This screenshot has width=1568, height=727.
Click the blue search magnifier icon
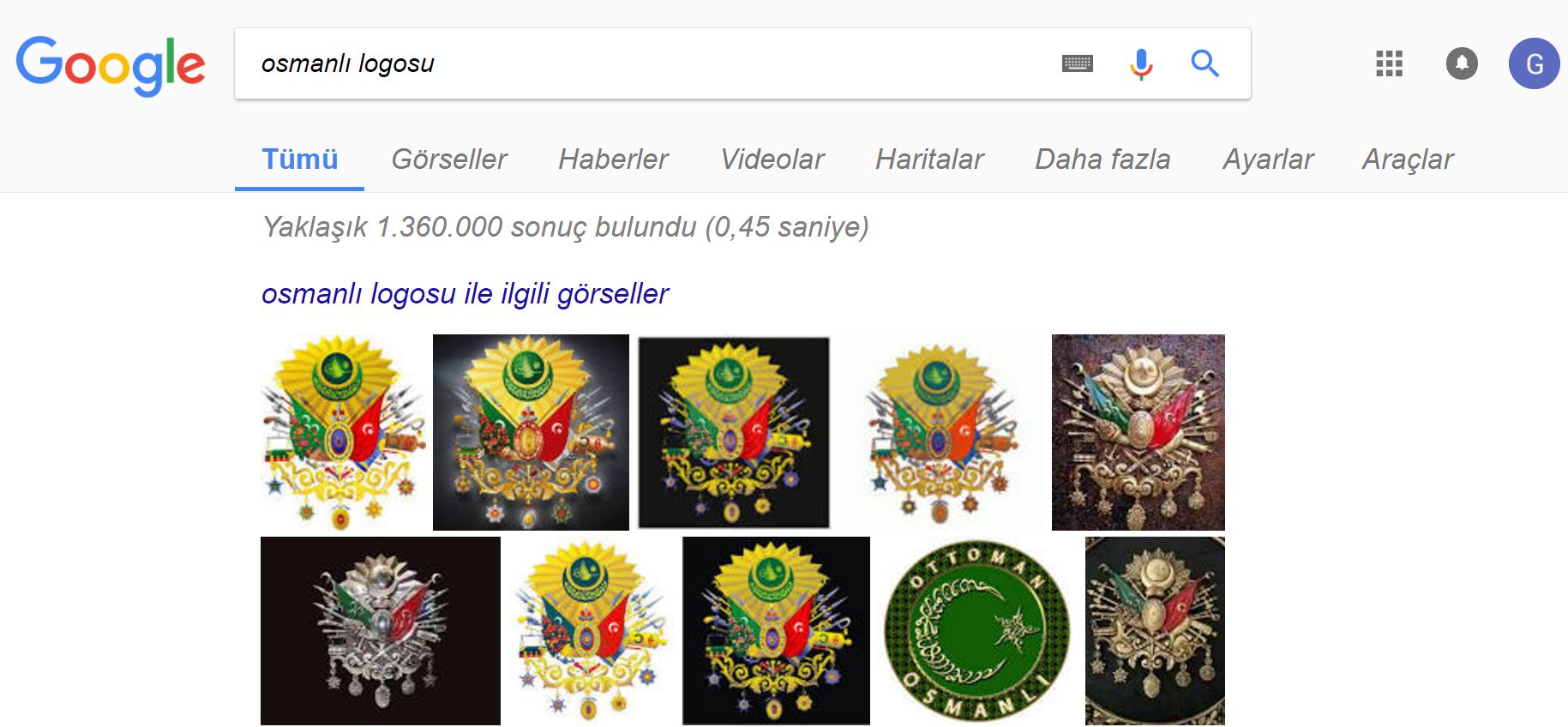1205,63
